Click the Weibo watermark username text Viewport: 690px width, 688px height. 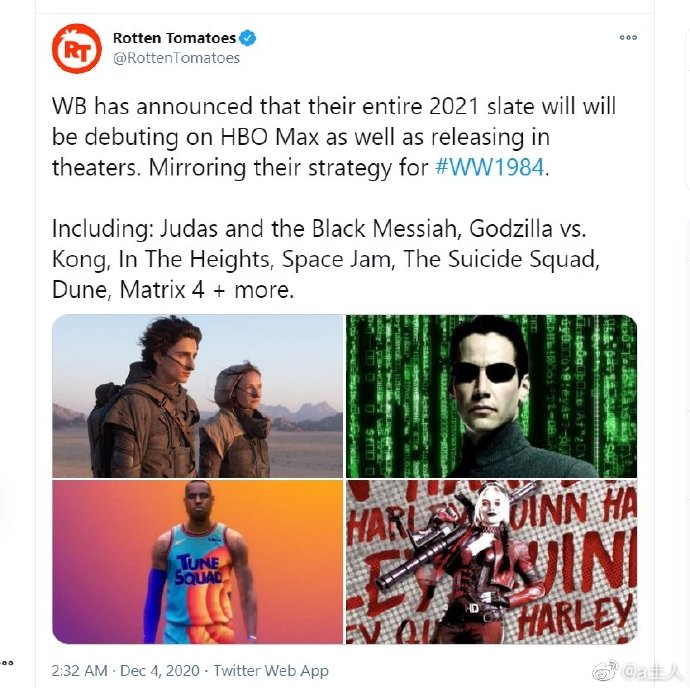(x=653, y=672)
